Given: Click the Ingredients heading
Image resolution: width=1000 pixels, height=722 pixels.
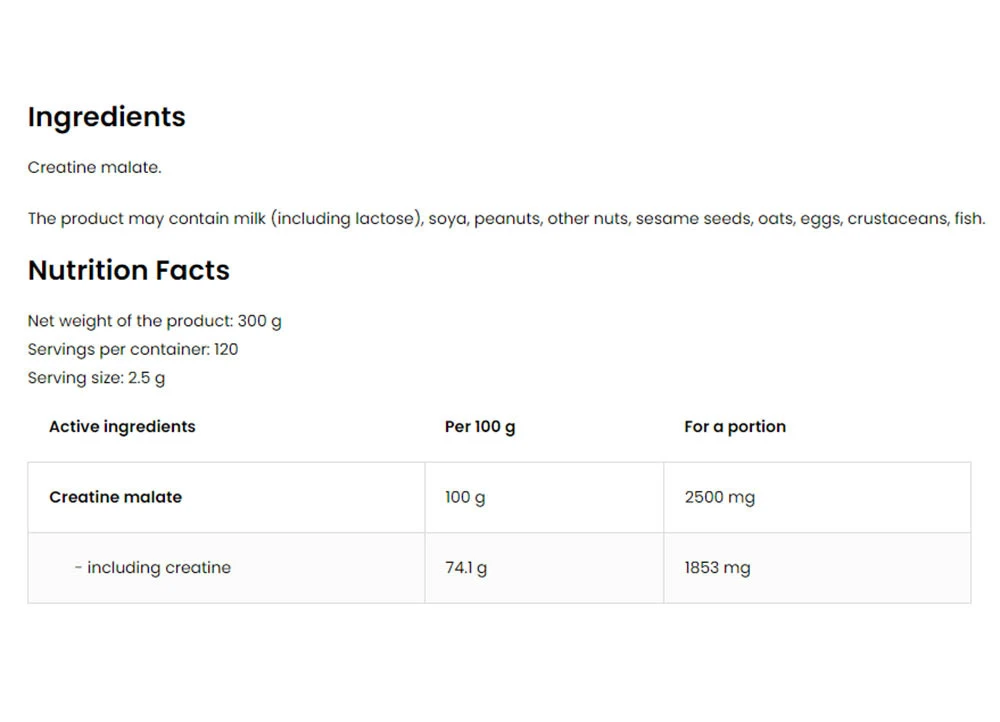Looking at the screenshot, I should pyautogui.click(x=106, y=117).
